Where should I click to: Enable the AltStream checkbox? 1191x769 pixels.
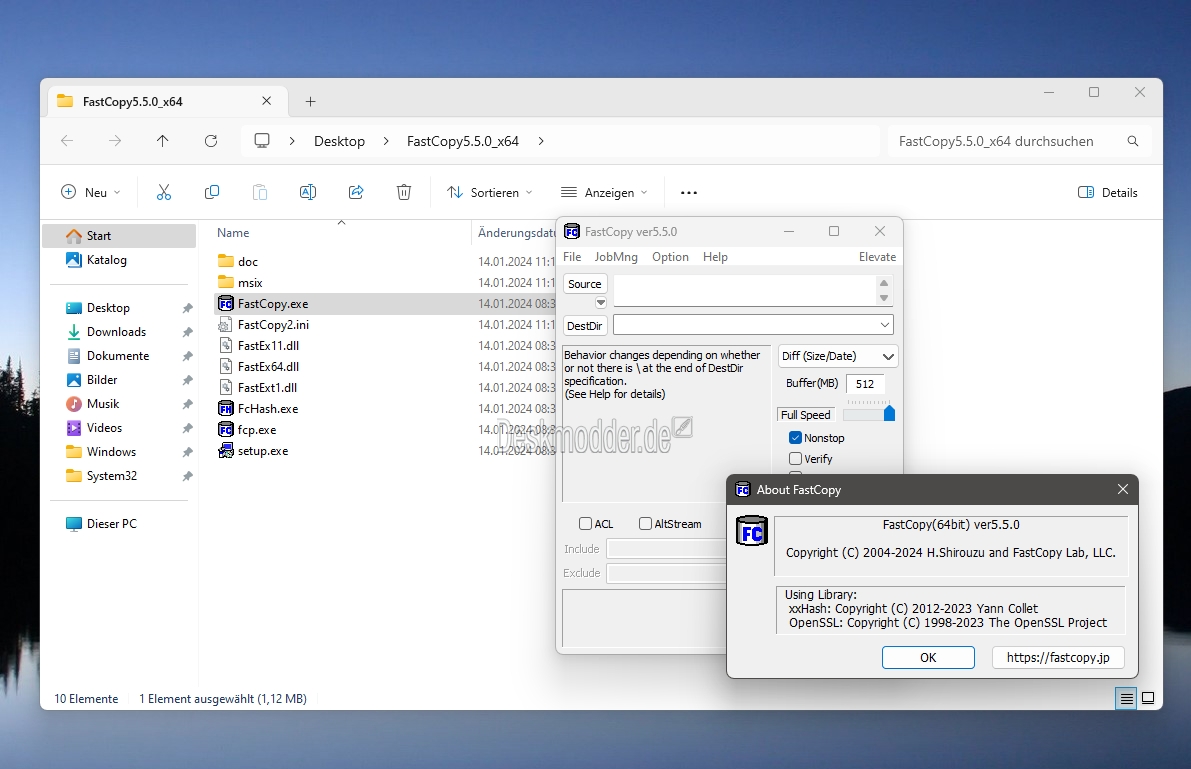pyautogui.click(x=645, y=524)
